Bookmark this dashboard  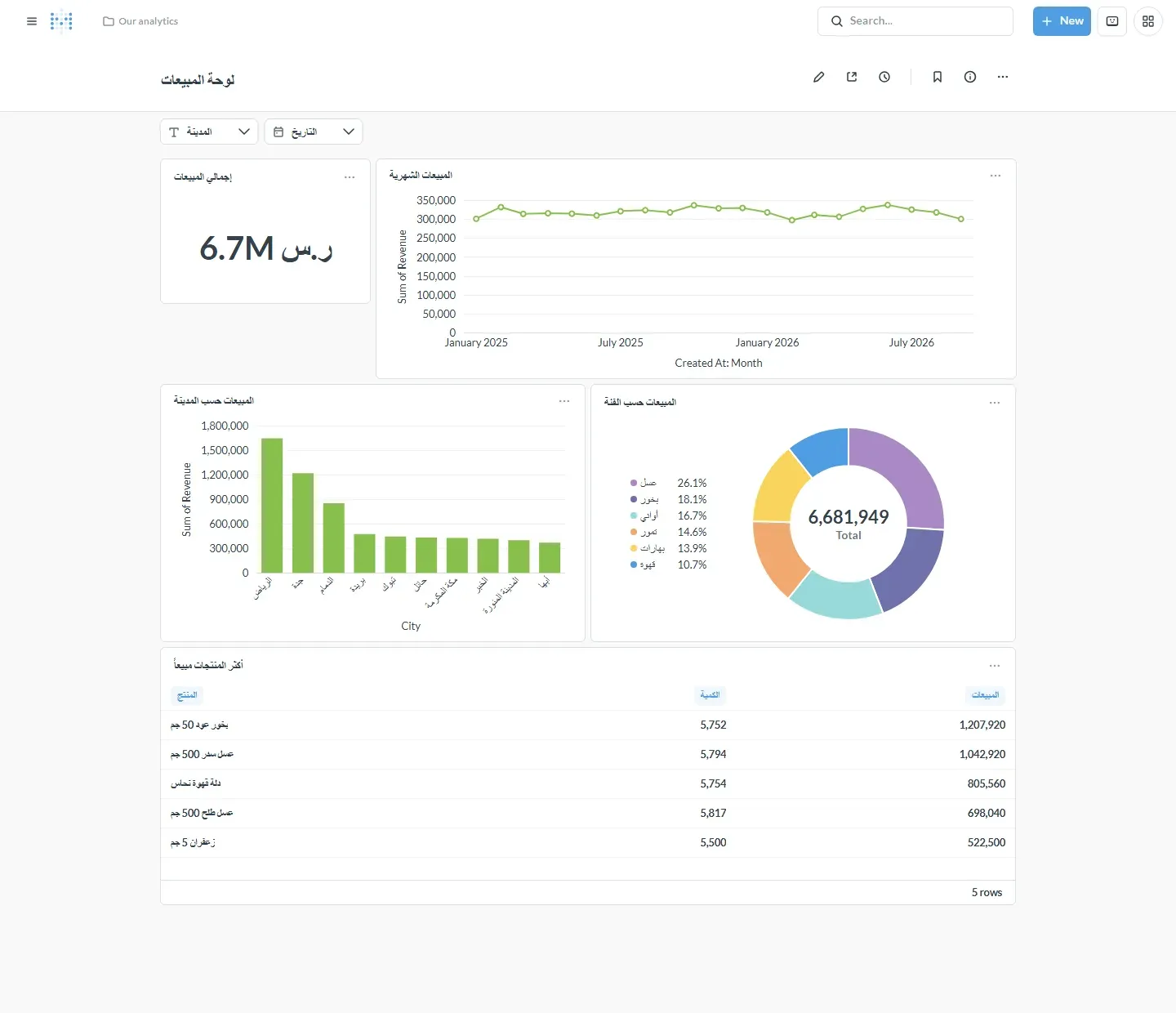click(938, 77)
